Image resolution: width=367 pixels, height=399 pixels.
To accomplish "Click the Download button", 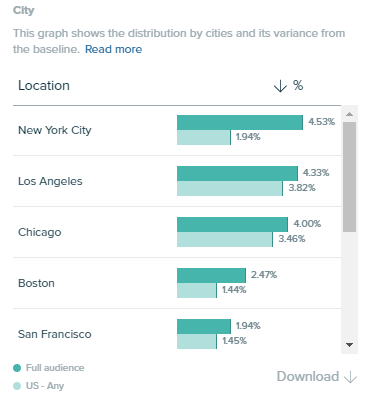I will coord(317,377).
